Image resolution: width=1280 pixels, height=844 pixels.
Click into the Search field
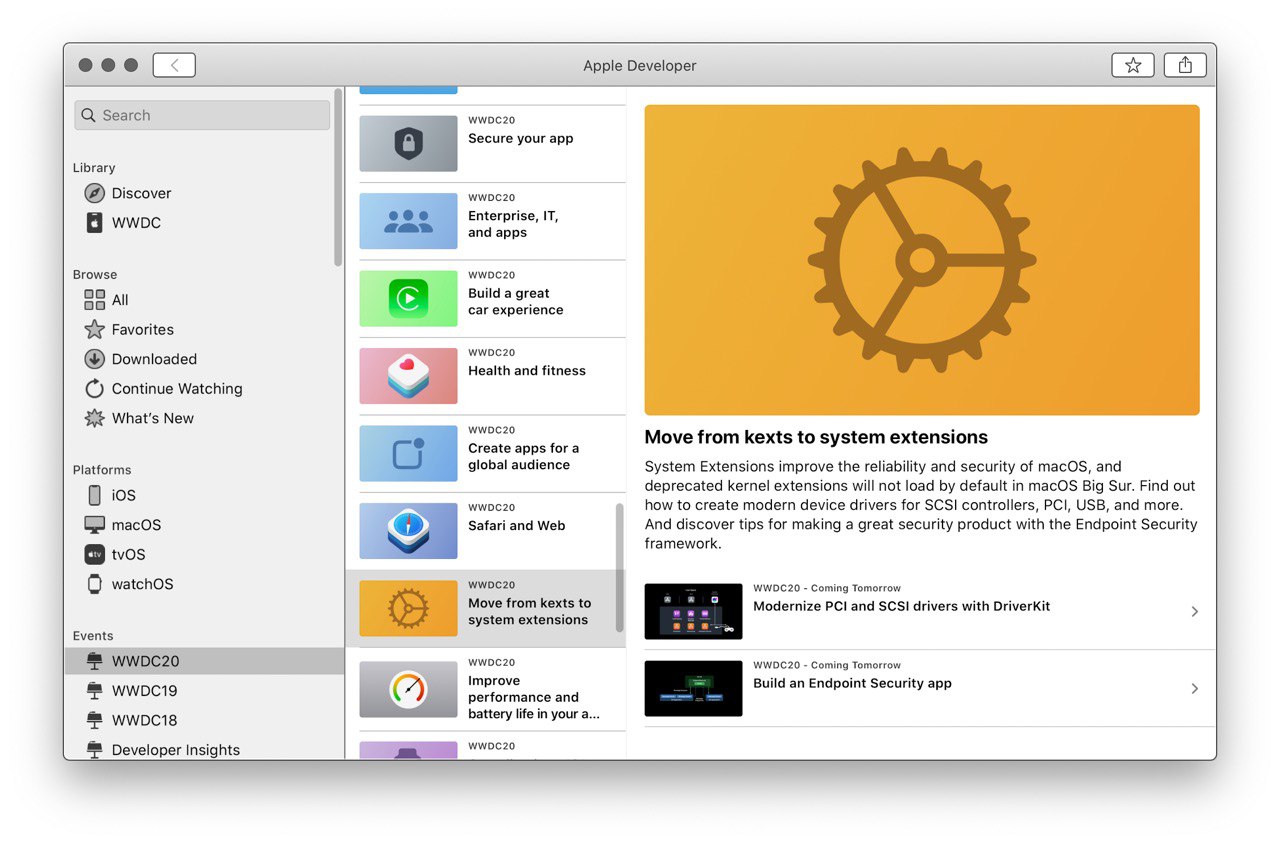[202, 115]
